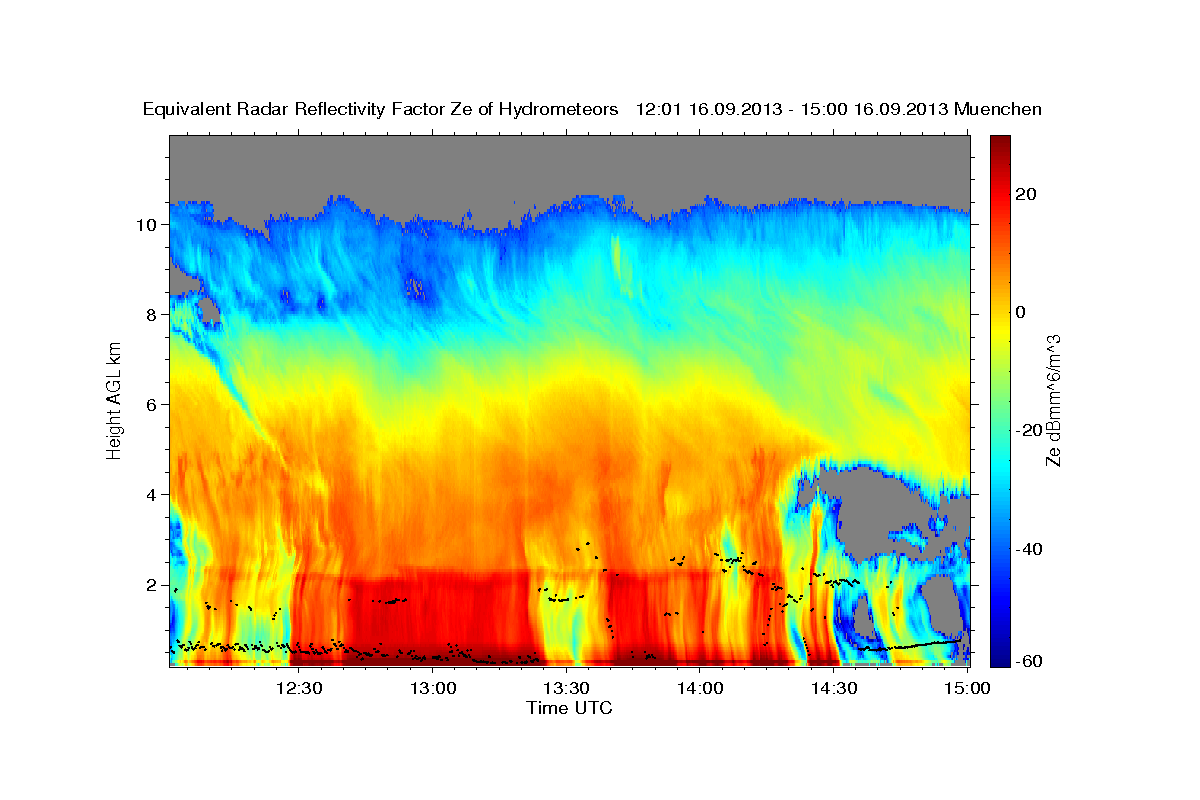1200x800 pixels.
Task: Click the colorbar value -20
Action: click(x=1028, y=430)
